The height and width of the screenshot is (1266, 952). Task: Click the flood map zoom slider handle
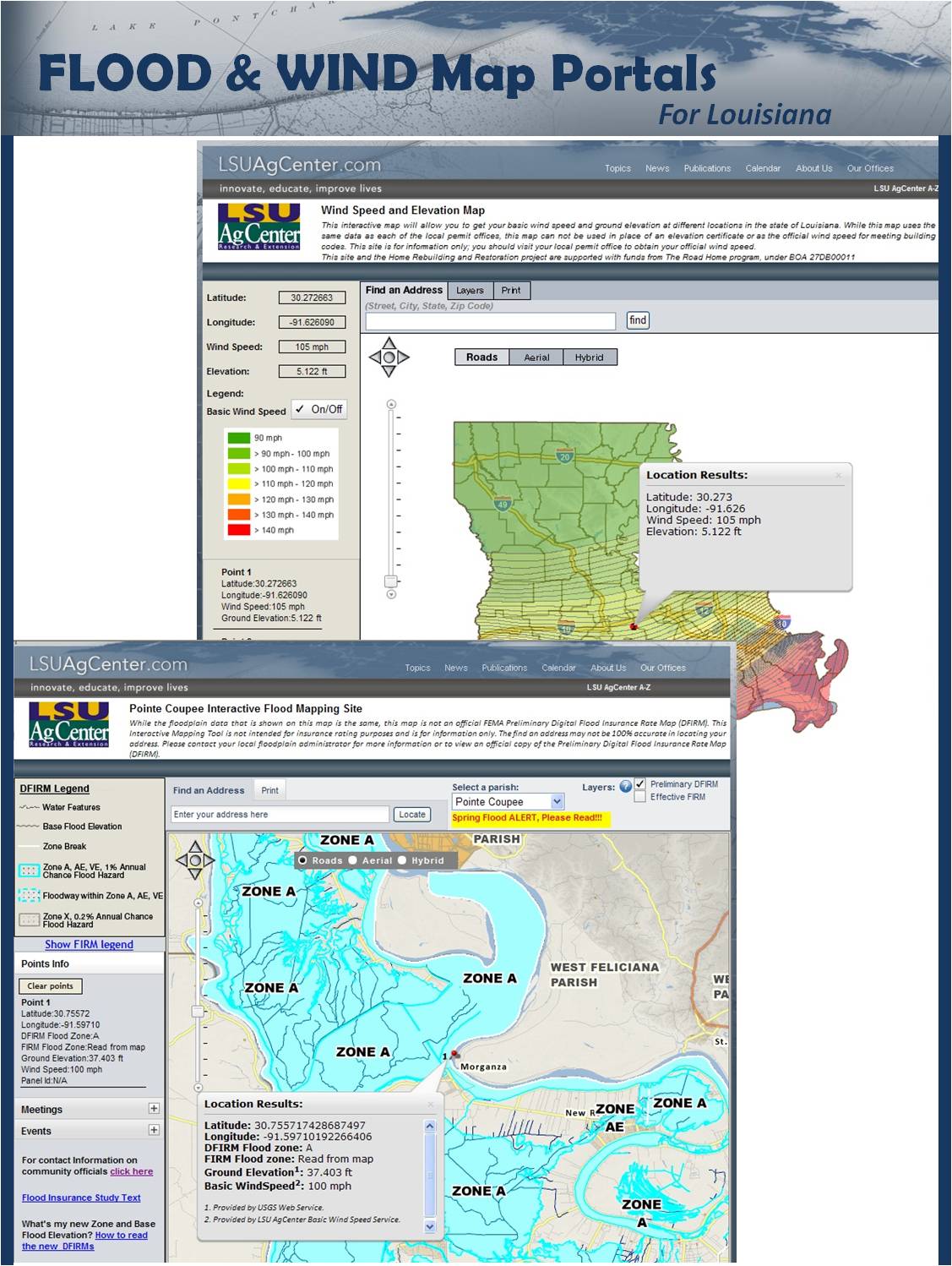coord(198,1011)
